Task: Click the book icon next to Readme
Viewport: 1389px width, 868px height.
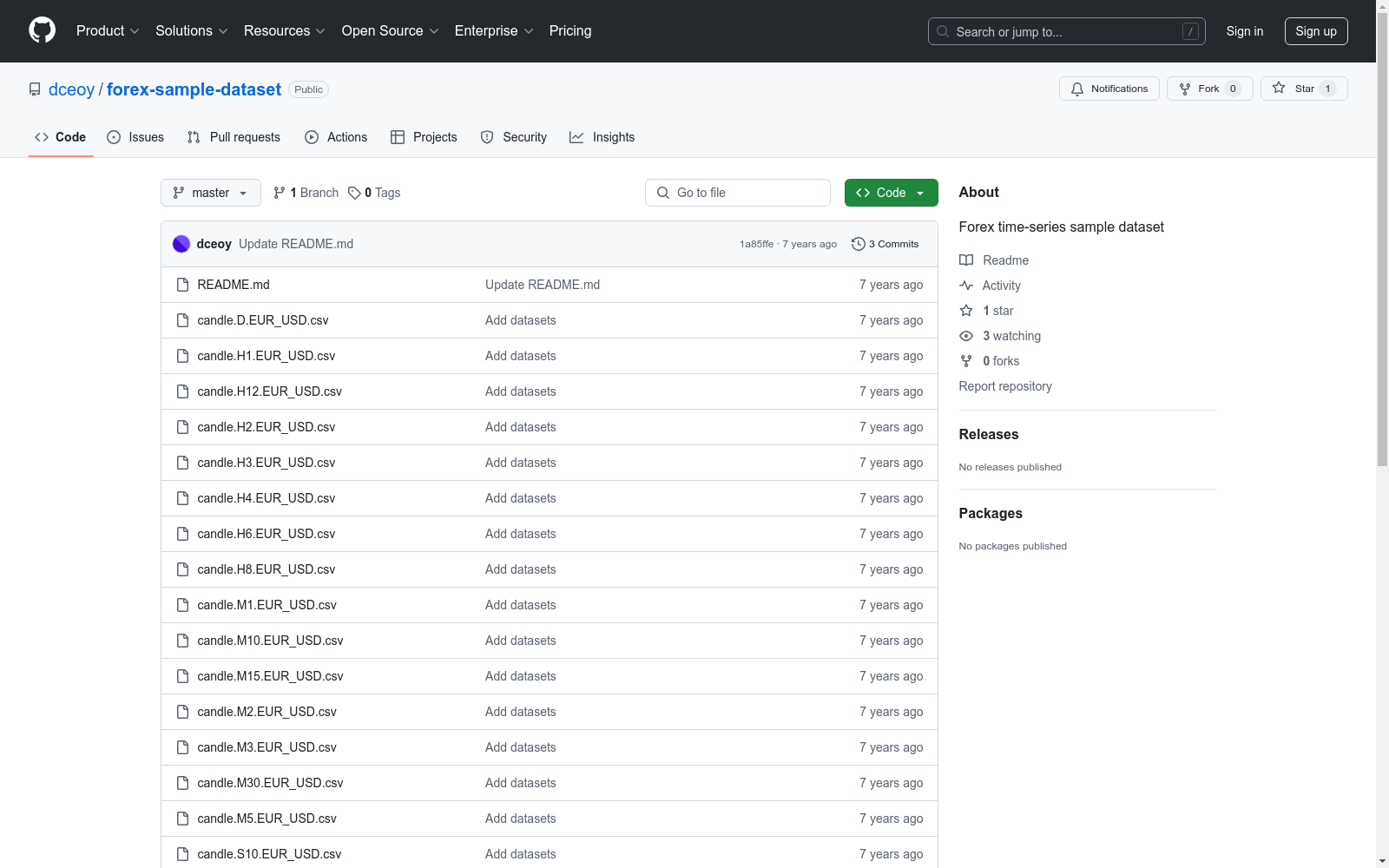Action: point(966,260)
